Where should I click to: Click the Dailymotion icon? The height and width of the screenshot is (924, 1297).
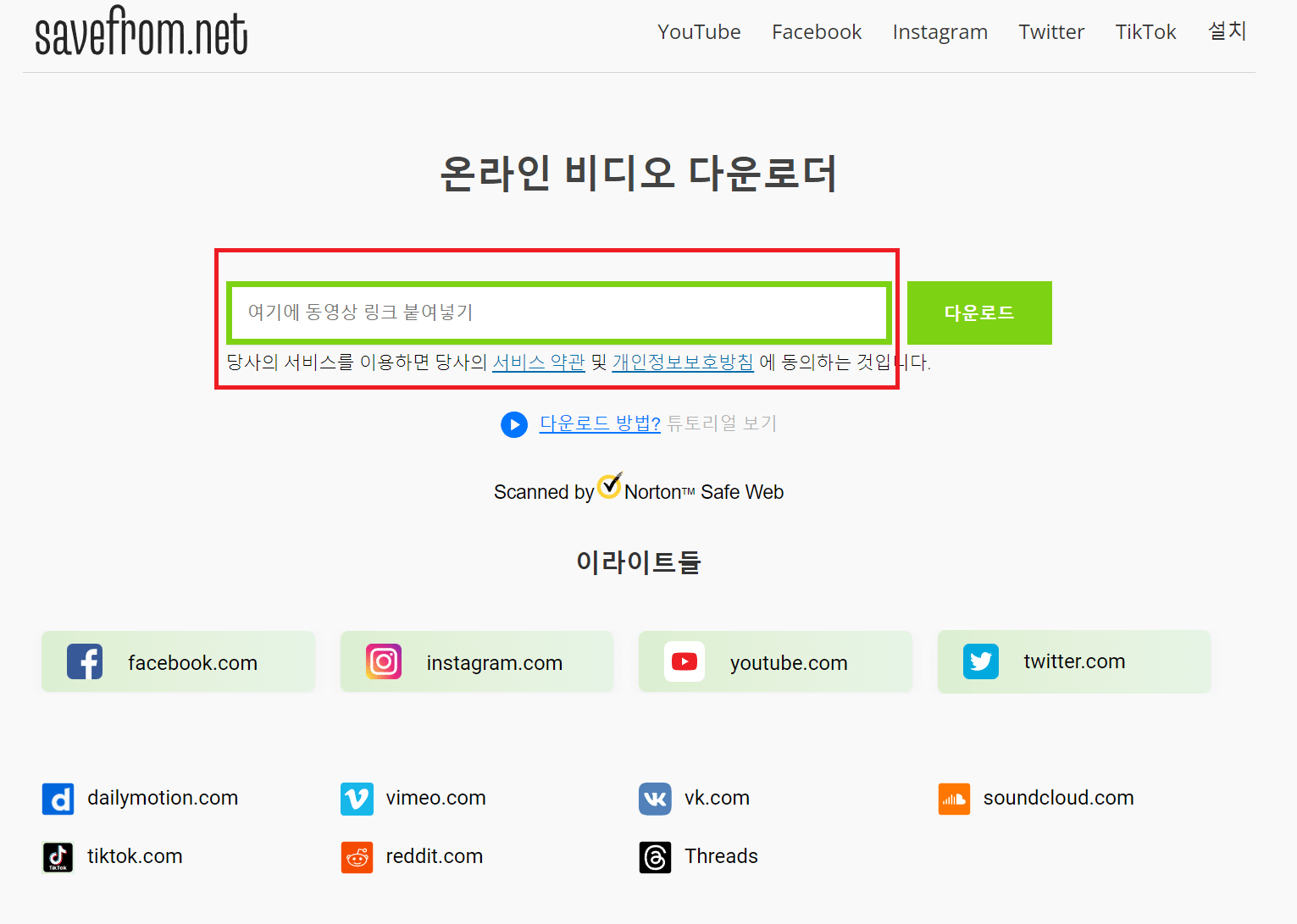(x=58, y=799)
